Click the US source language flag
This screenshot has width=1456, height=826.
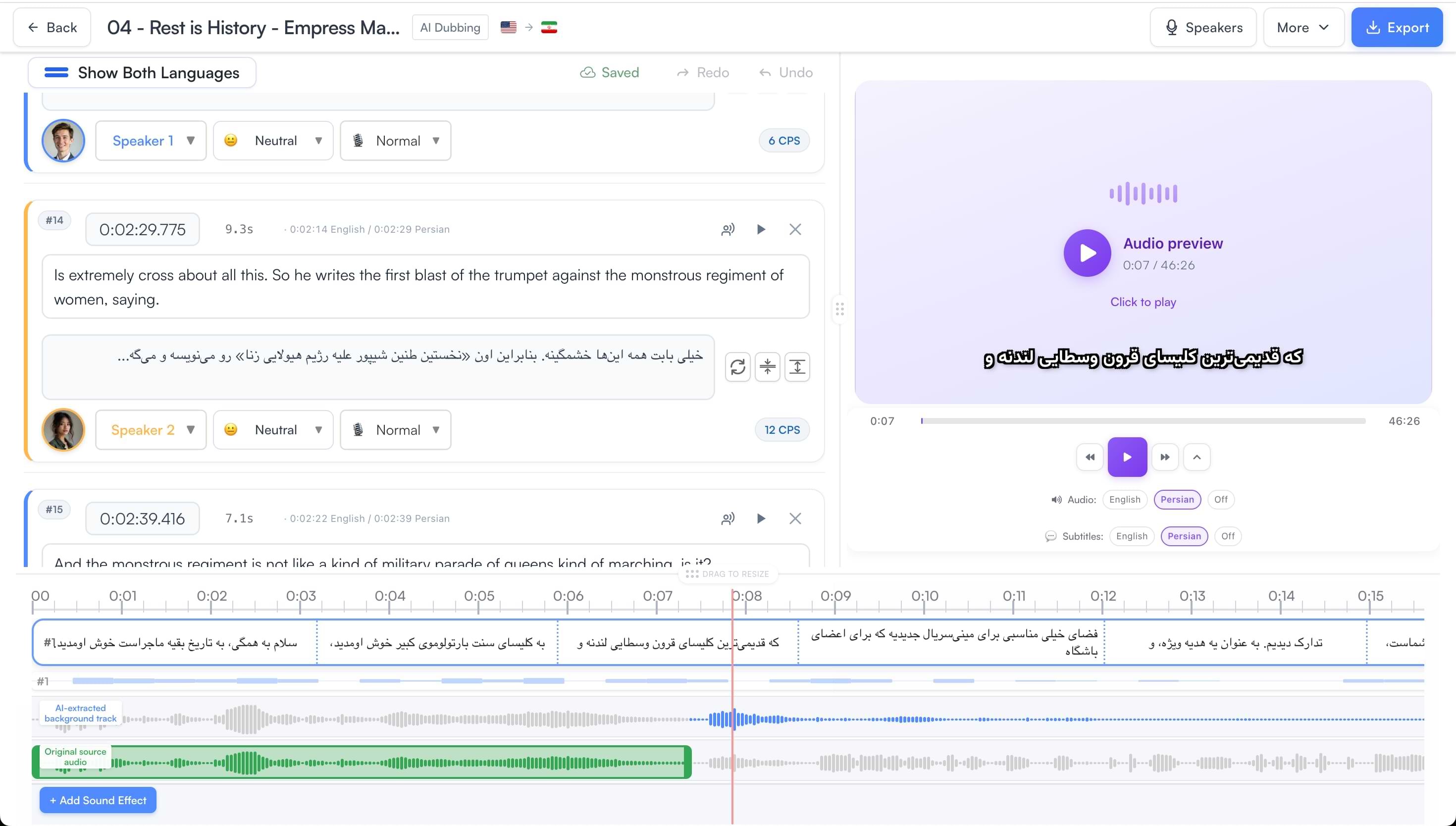click(508, 27)
